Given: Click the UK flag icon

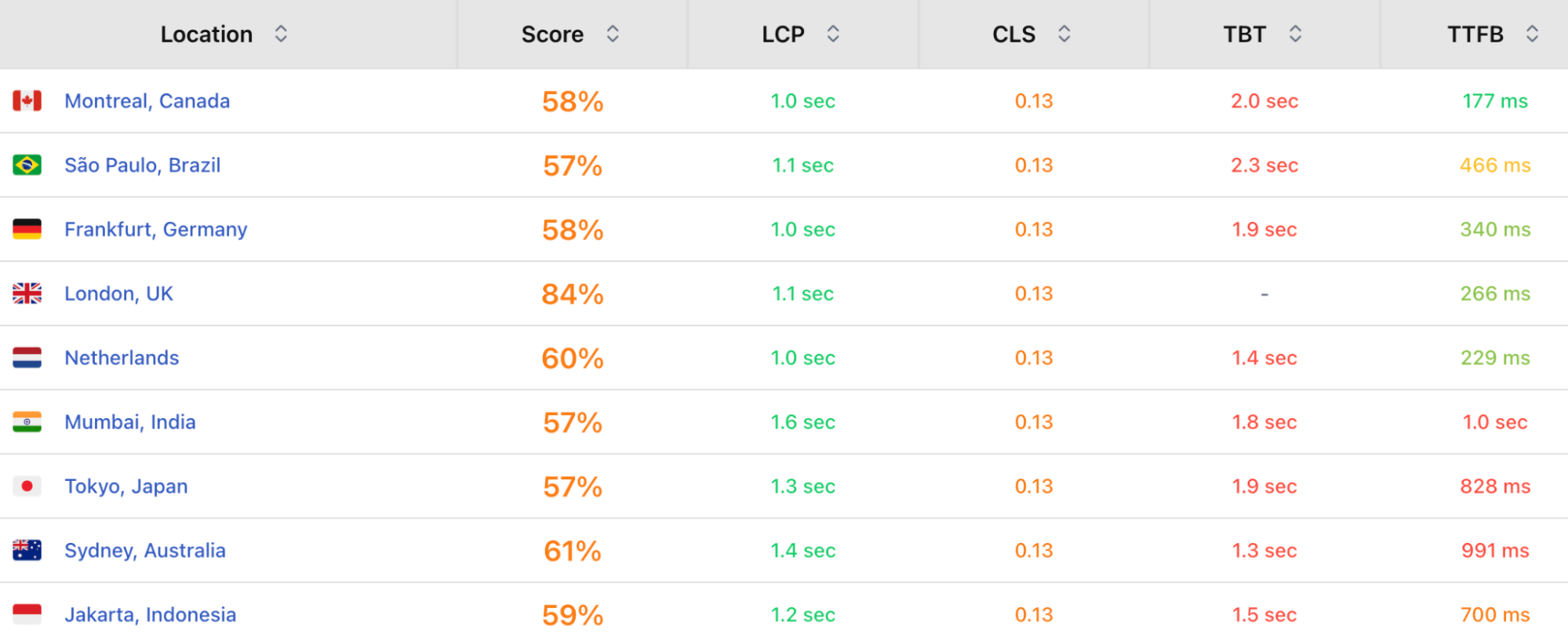Looking at the screenshot, I should pos(27,294).
